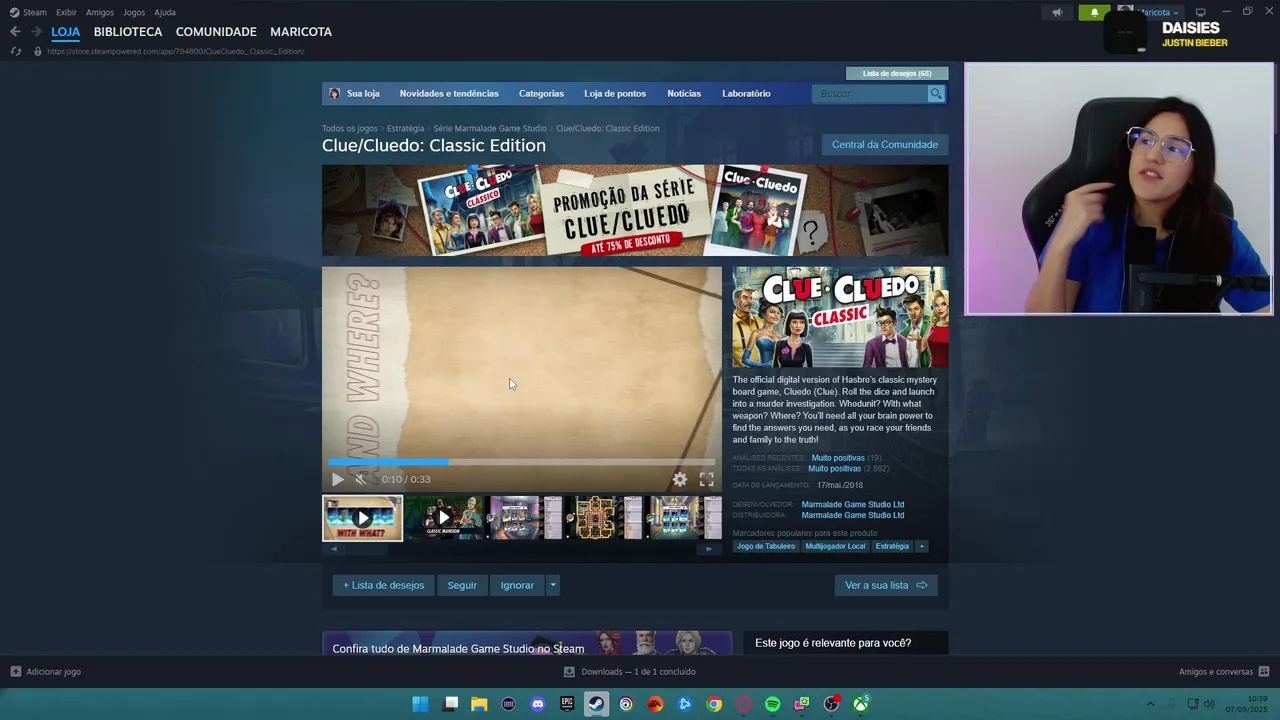Select the second trailer thumbnail
The image size is (1280, 720).
[x=444, y=518]
